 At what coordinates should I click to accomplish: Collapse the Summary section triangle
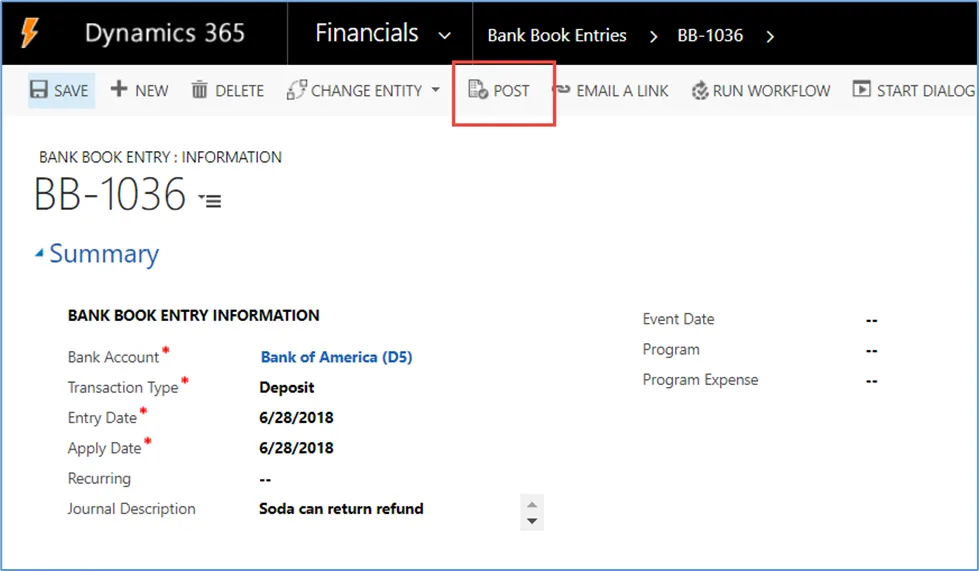pyautogui.click(x=39, y=253)
